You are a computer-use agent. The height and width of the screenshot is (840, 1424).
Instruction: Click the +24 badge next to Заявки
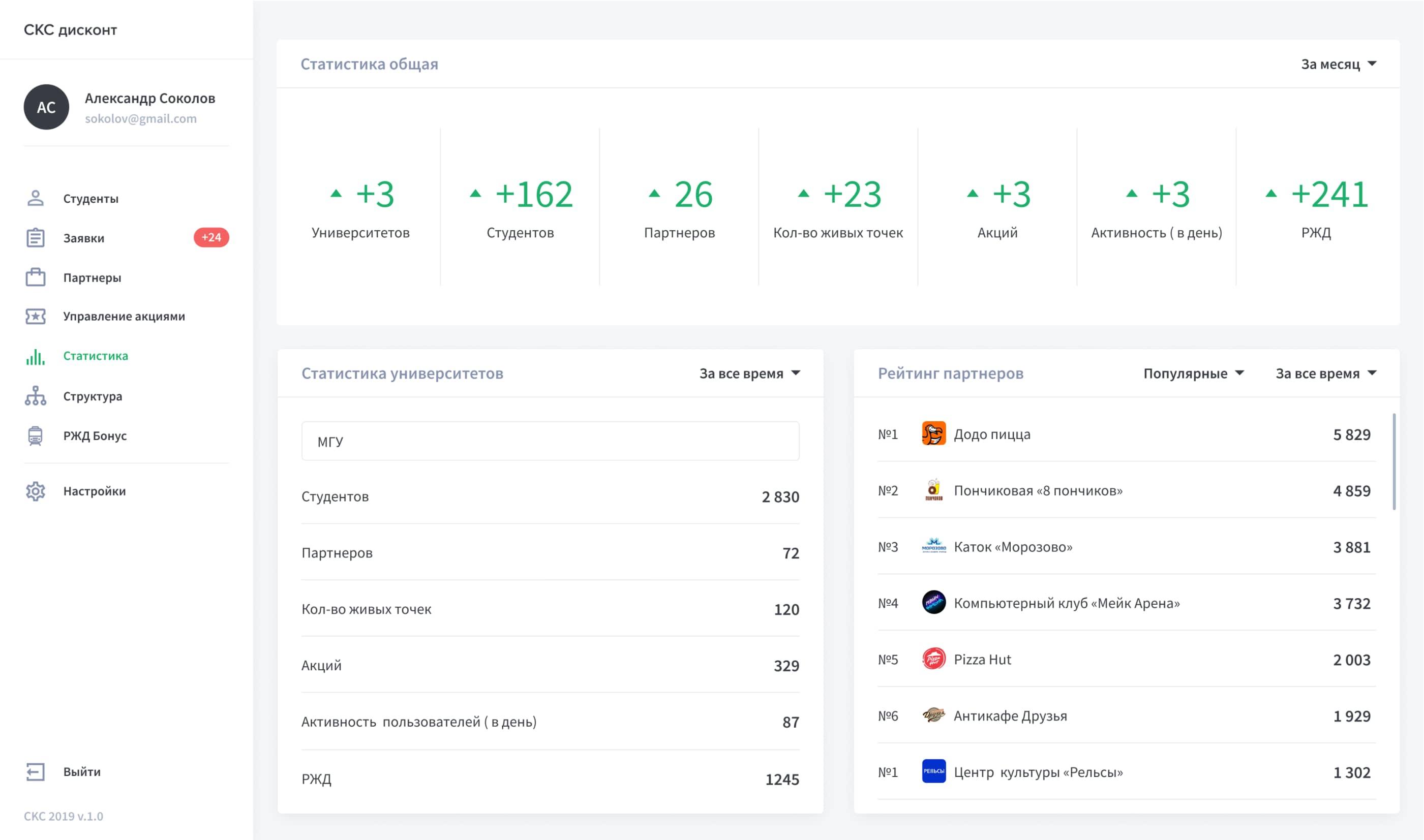click(x=211, y=238)
